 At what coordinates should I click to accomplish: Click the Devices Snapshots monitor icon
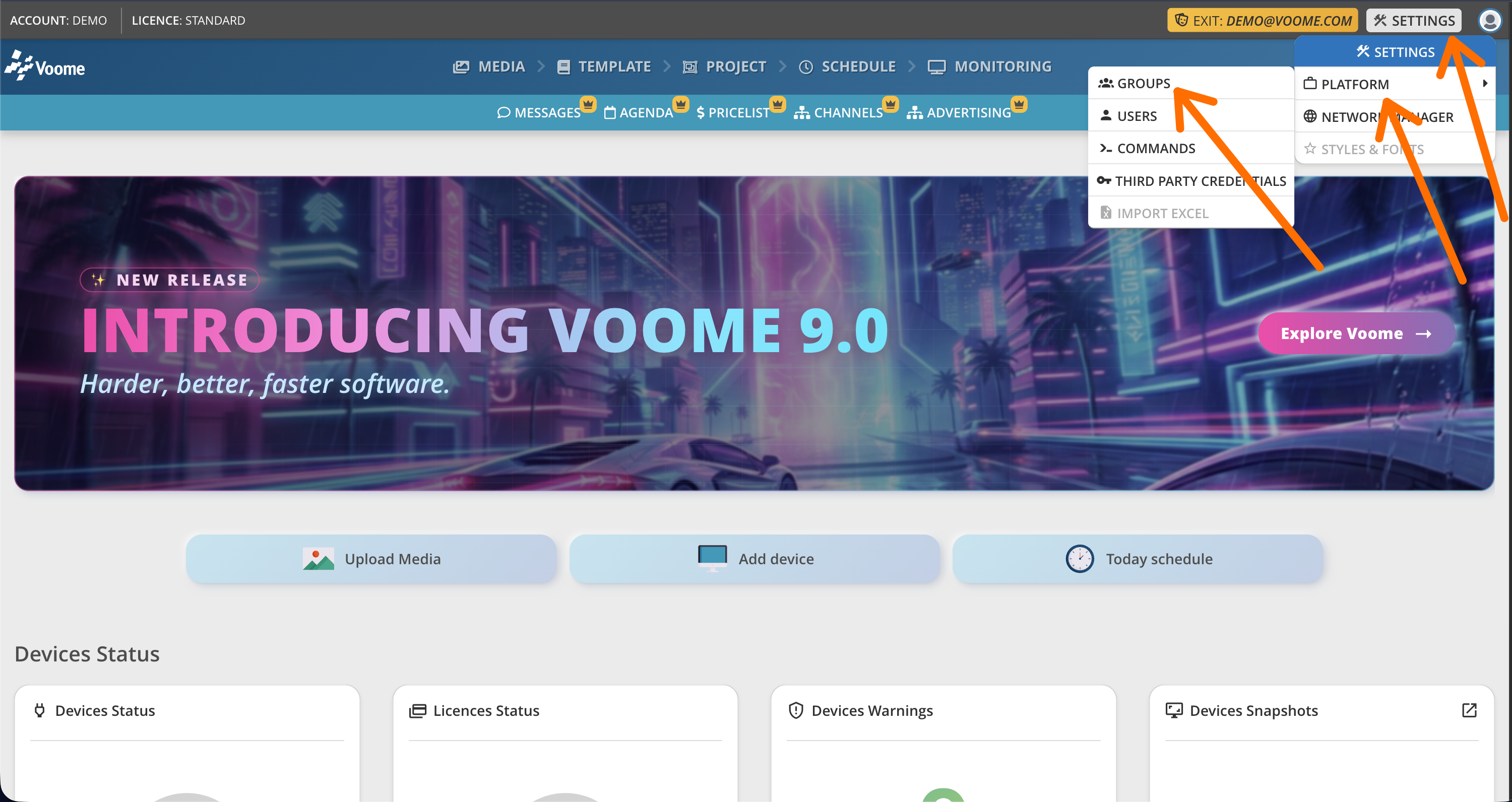[1174, 710]
